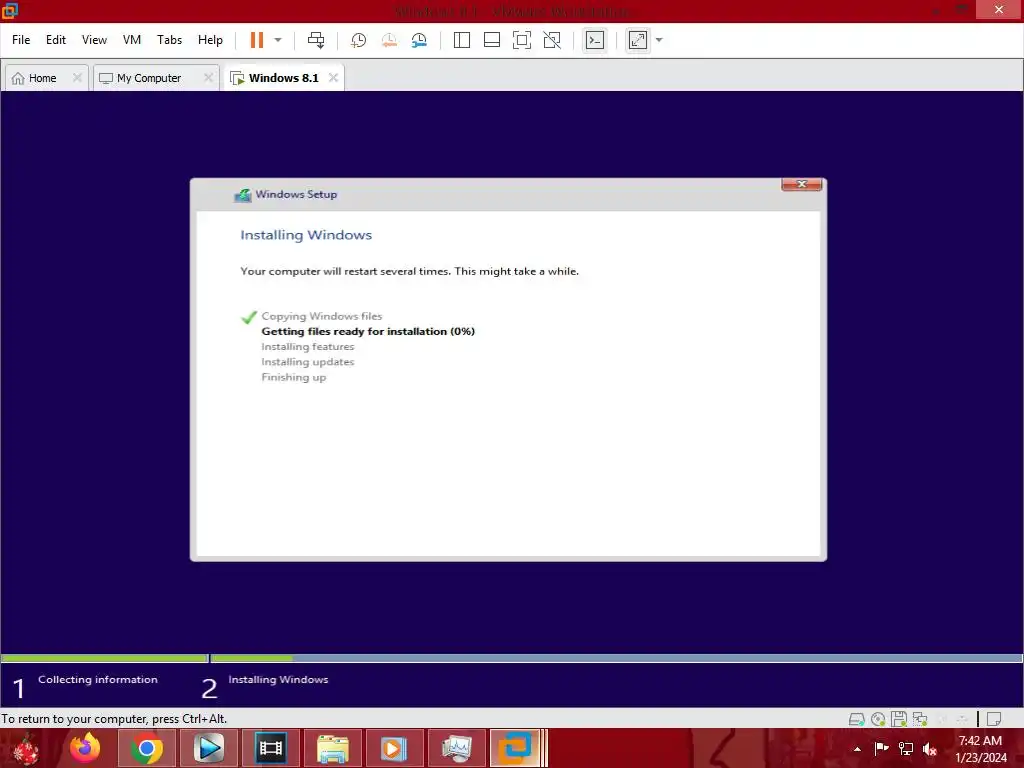This screenshot has height=768, width=1024.
Task: Open the File menu
Action: tap(21, 40)
